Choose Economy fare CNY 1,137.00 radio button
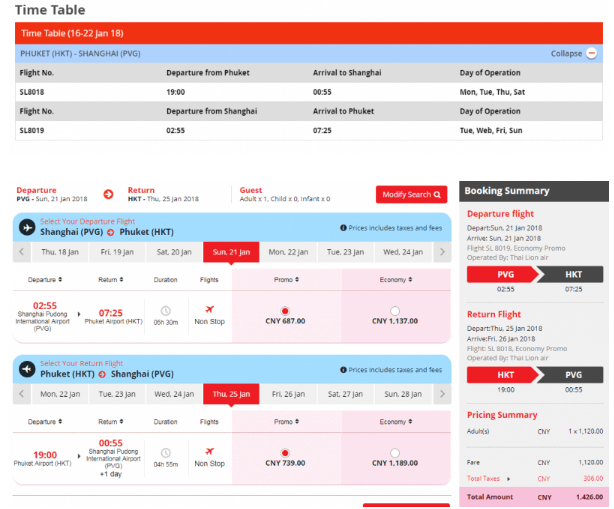 click(395, 311)
